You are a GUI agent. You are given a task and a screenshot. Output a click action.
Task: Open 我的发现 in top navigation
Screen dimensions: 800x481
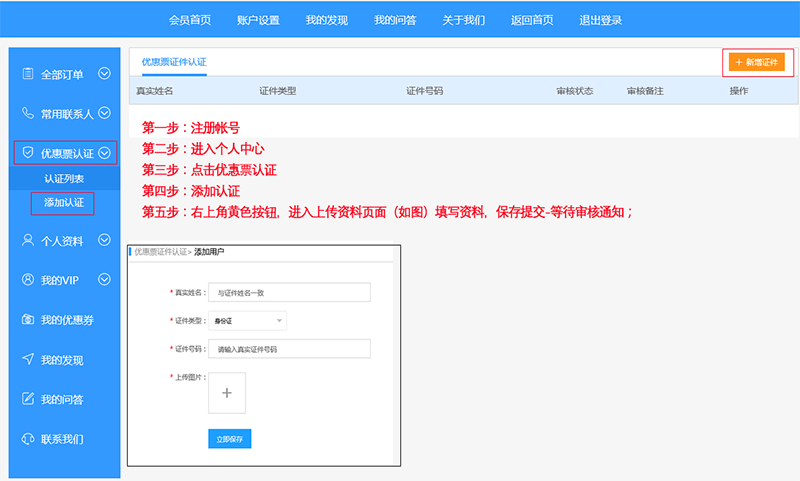[x=327, y=20]
